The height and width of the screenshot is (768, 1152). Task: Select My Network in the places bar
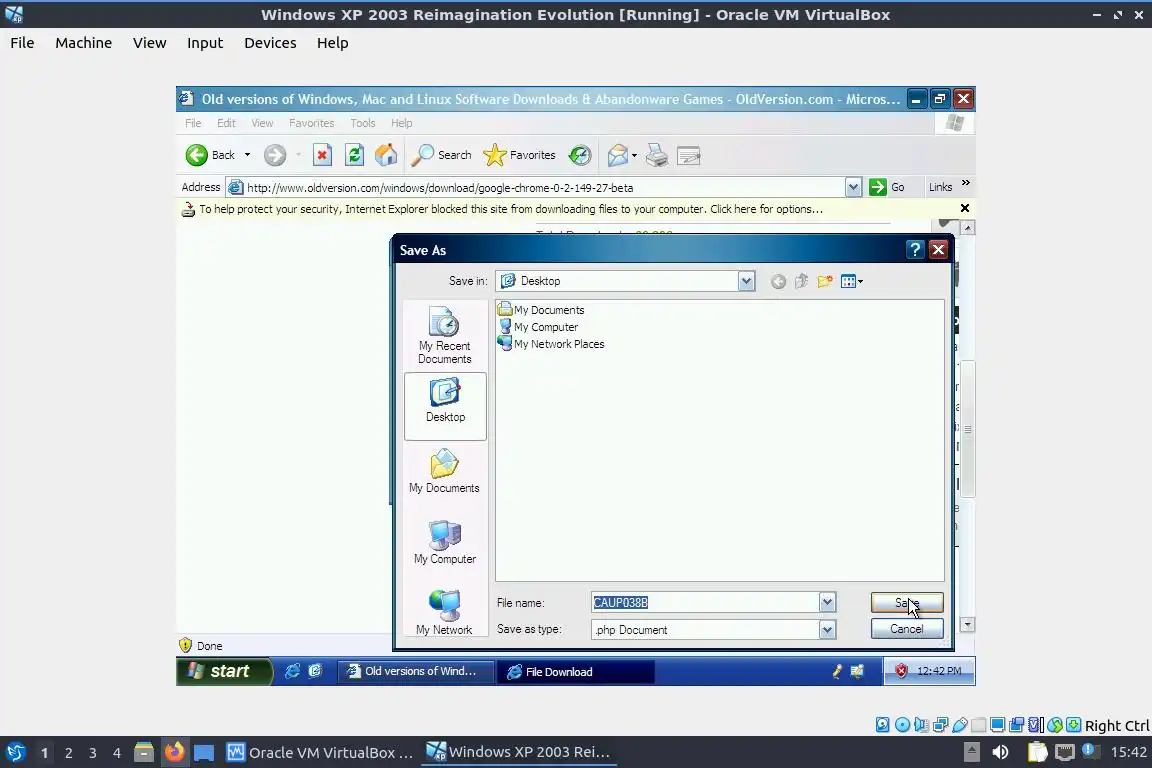click(x=444, y=611)
